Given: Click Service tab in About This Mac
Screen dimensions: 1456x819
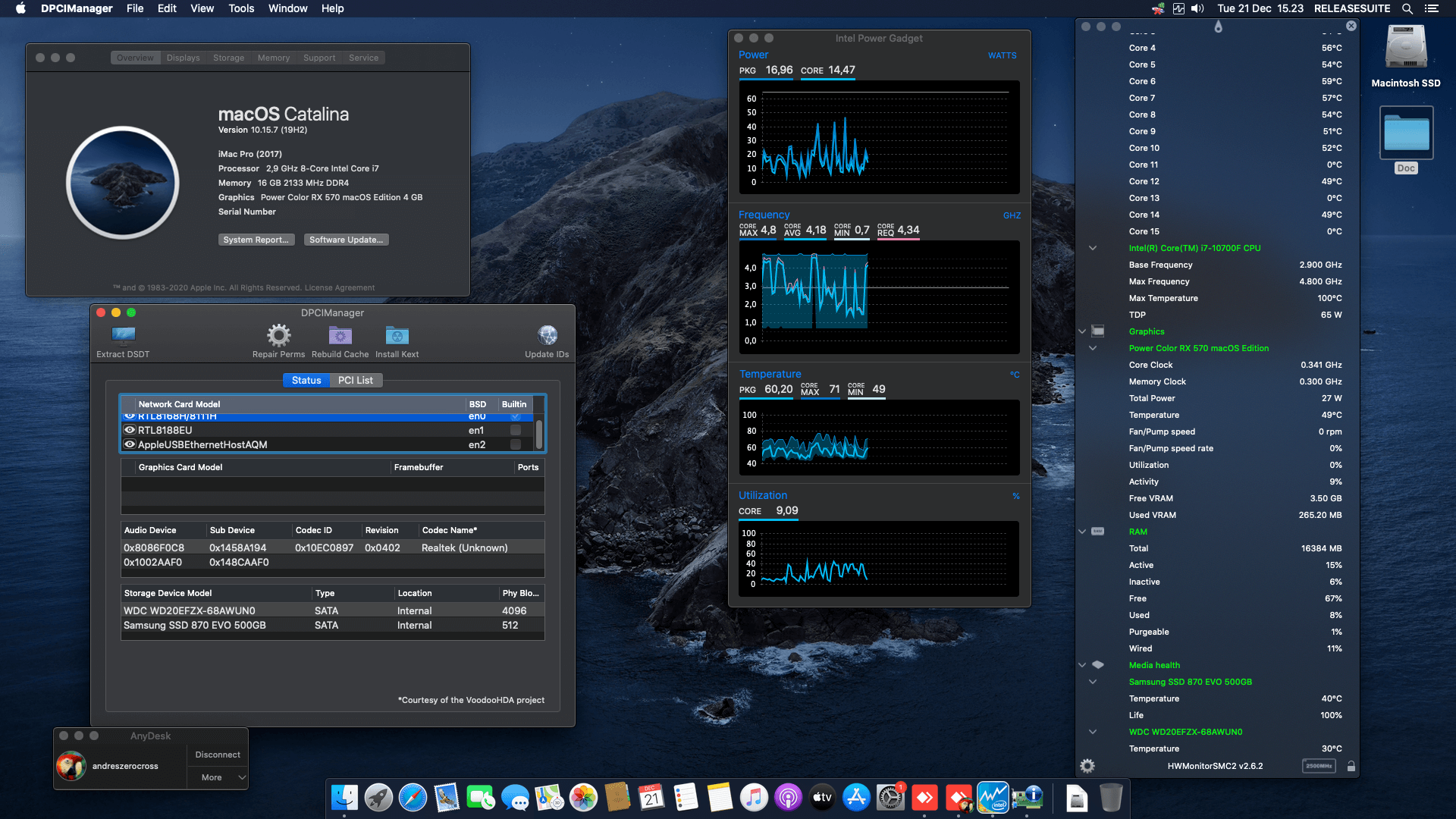Looking at the screenshot, I should (364, 58).
